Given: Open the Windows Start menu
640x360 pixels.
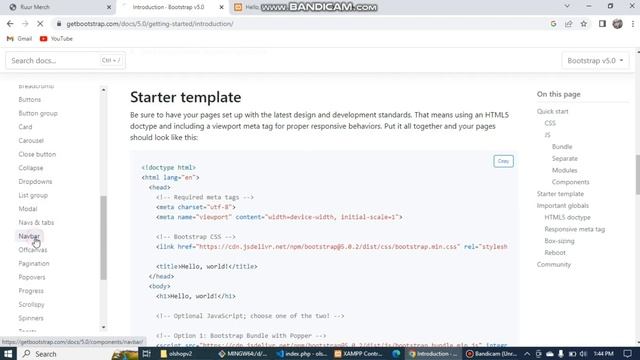Looking at the screenshot, I should point(8,354).
